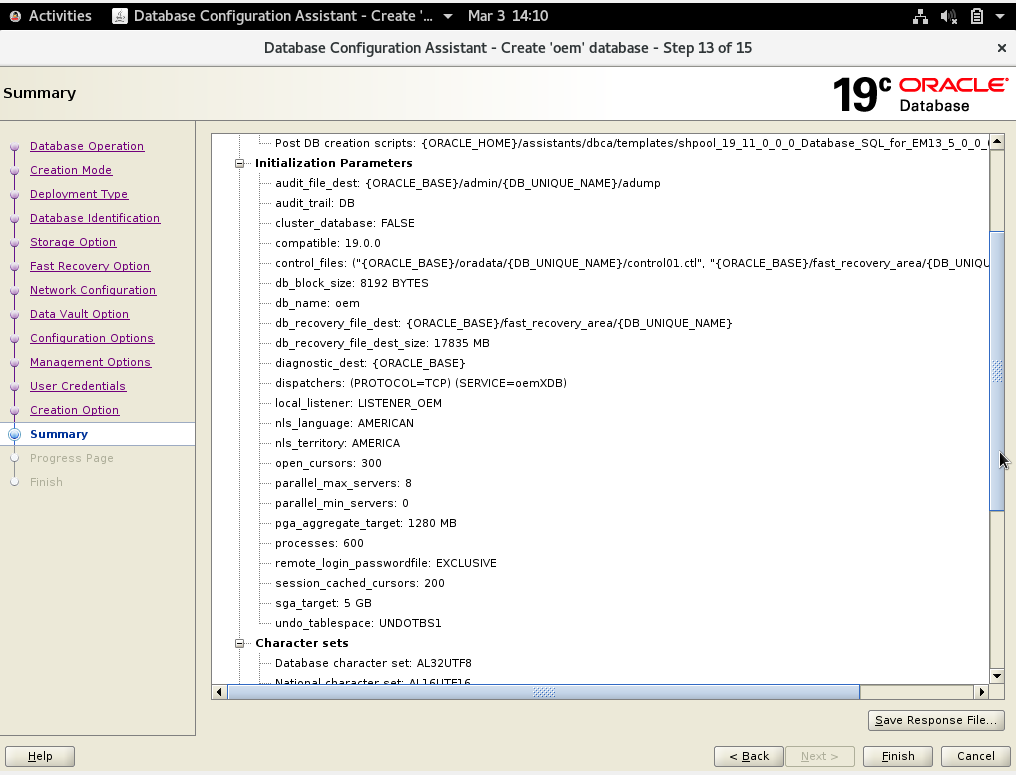Select session_cached_cursors: 200 row

tap(360, 584)
